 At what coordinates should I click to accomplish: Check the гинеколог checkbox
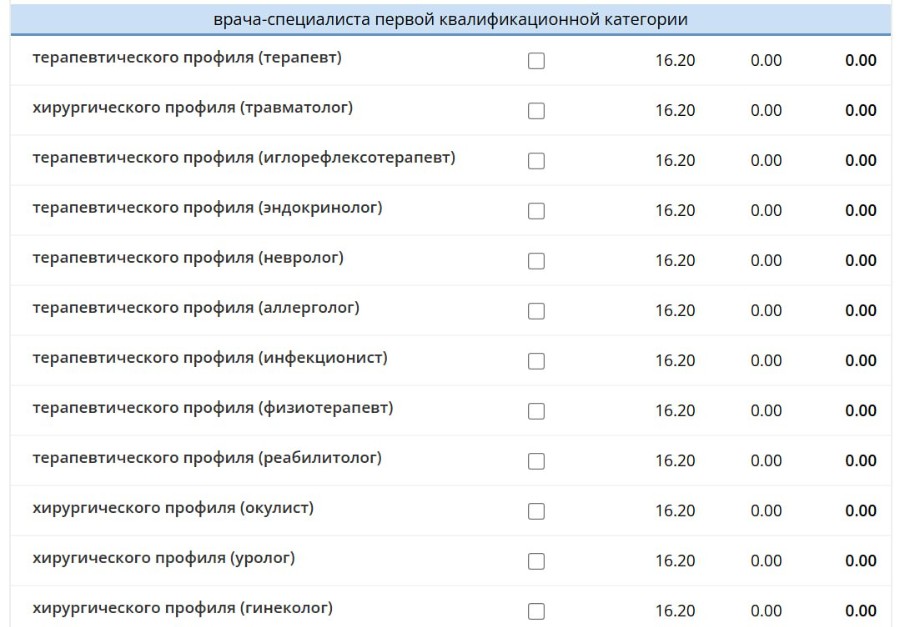(x=536, y=611)
